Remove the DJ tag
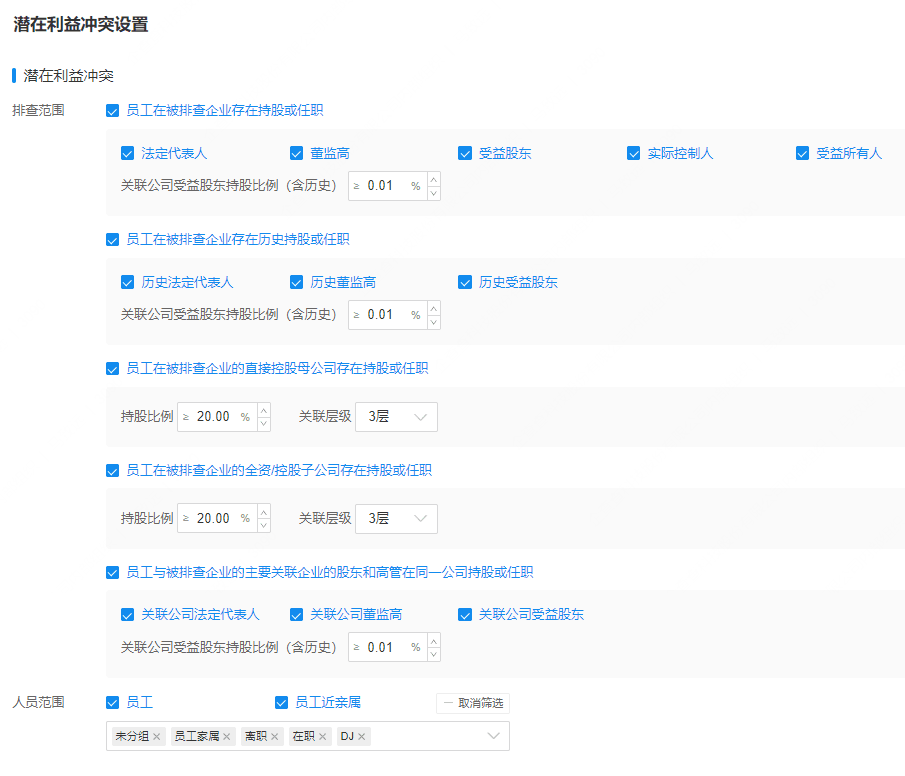 361,737
